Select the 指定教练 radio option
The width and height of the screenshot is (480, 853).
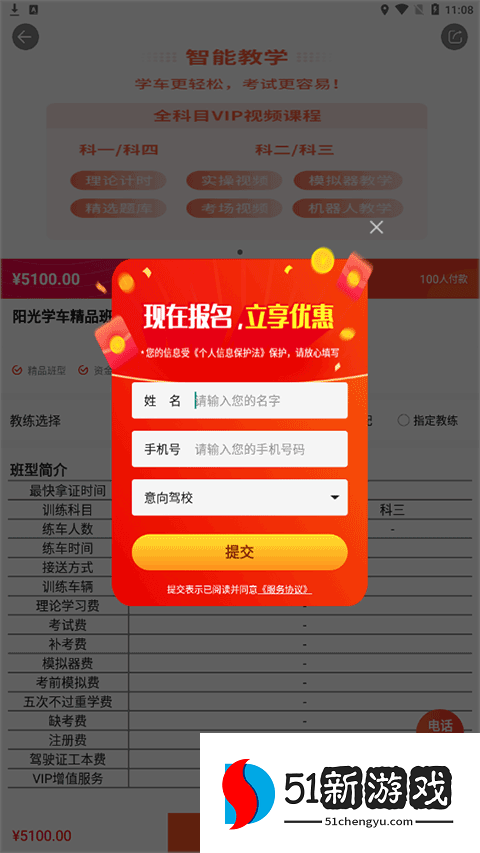(427, 420)
